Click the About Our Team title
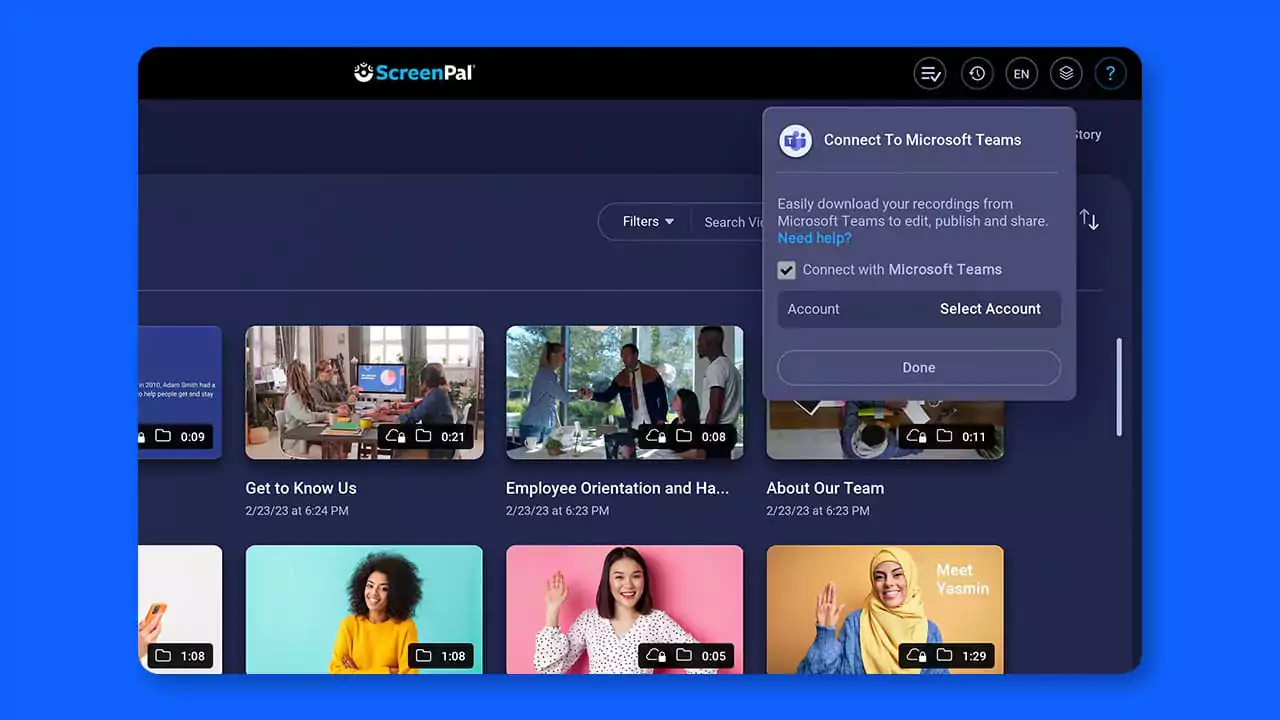 (x=825, y=488)
